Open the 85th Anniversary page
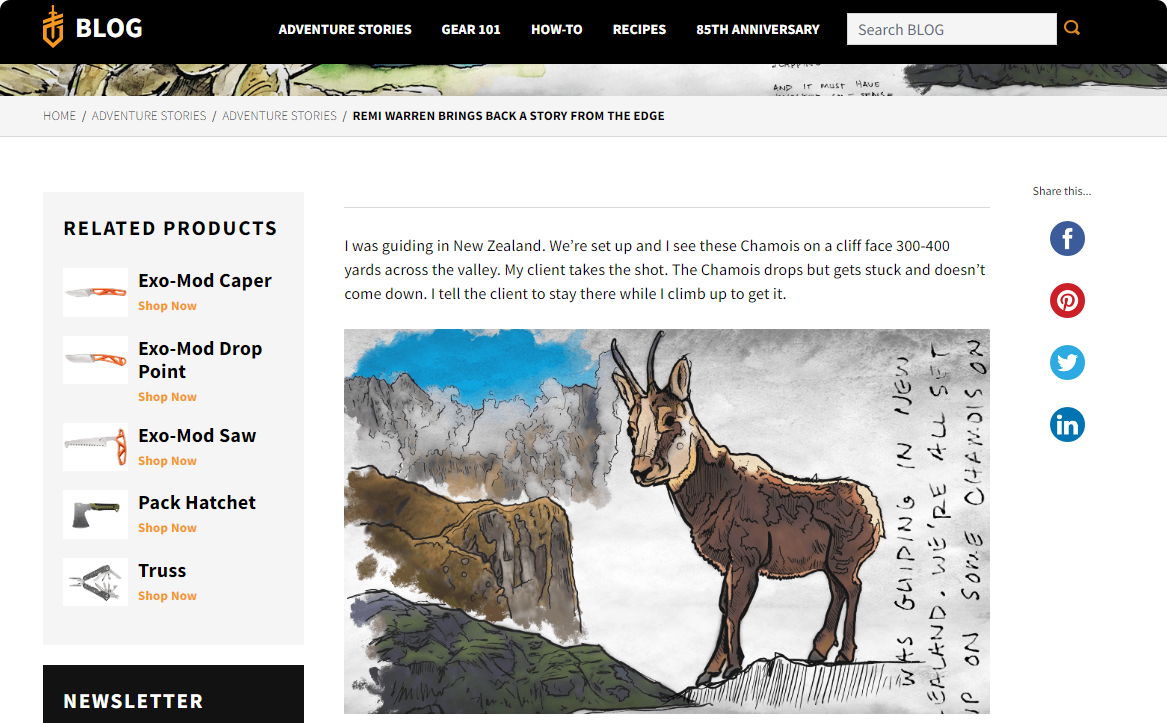 tap(758, 30)
